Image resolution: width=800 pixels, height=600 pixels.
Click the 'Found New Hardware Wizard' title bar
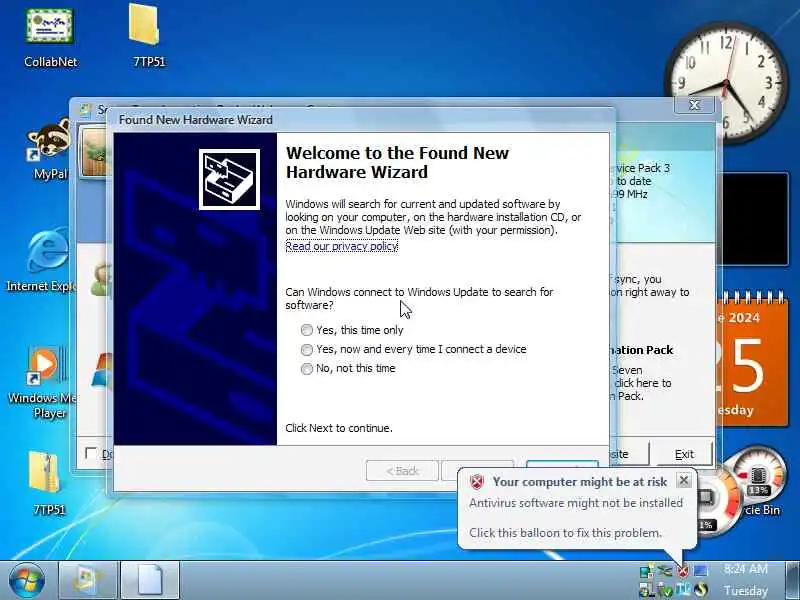coord(360,120)
